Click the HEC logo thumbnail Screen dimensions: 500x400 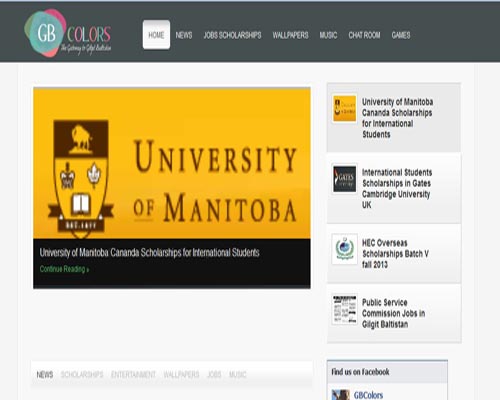pyautogui.click(x=344, y=249)
